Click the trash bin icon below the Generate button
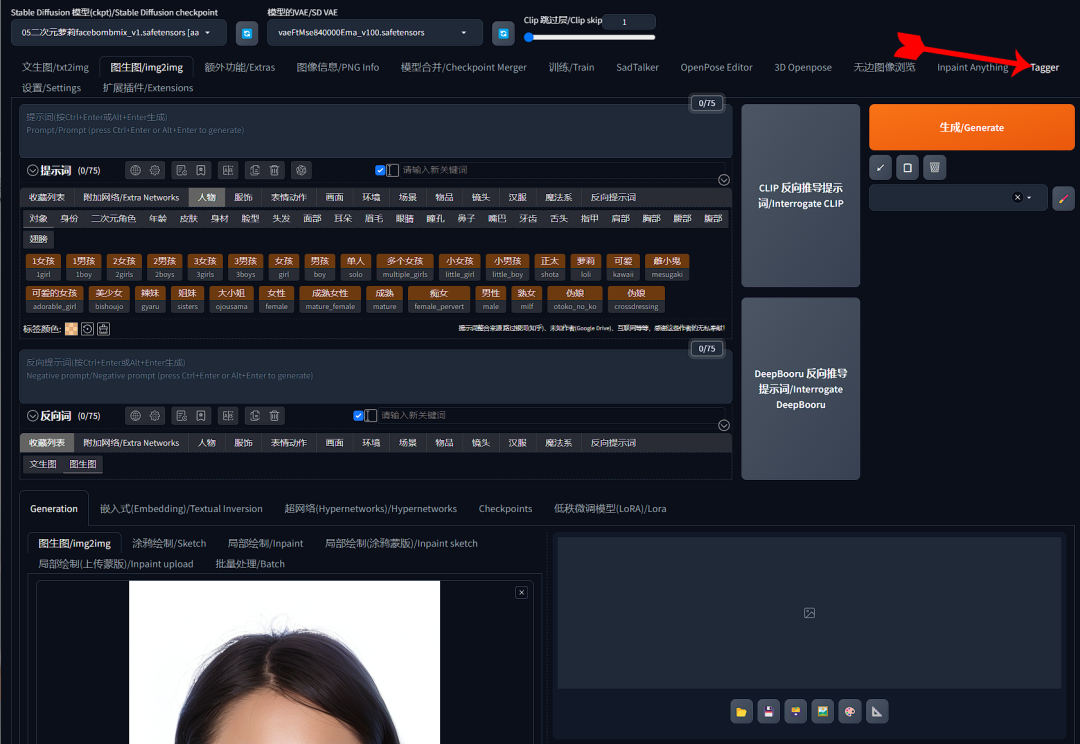This screenshot has width=1080, height=744. pyautogui.click(x=934, y=167)
